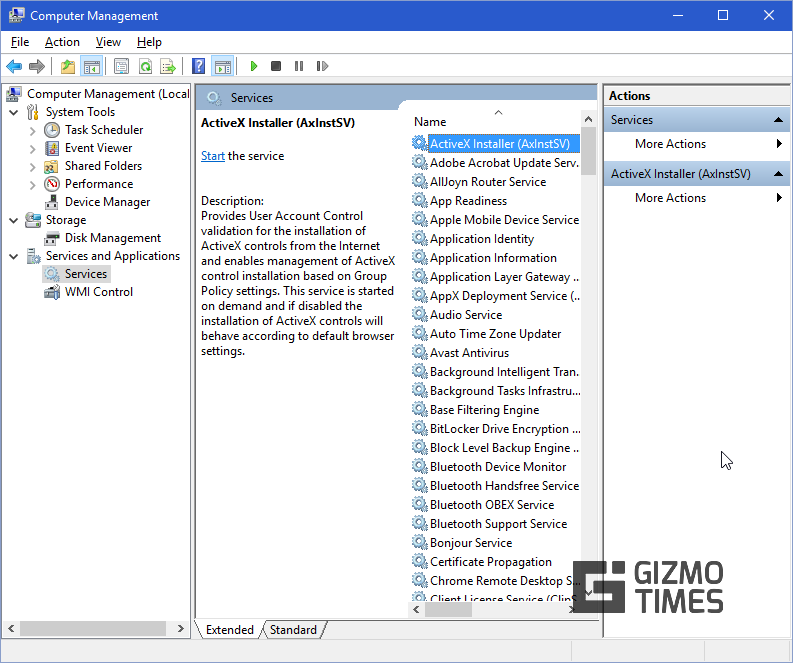The image size is (793, 663).
Task: Open More Actions under Services heading
Action: pyautogui.click(x=697, y=144)
